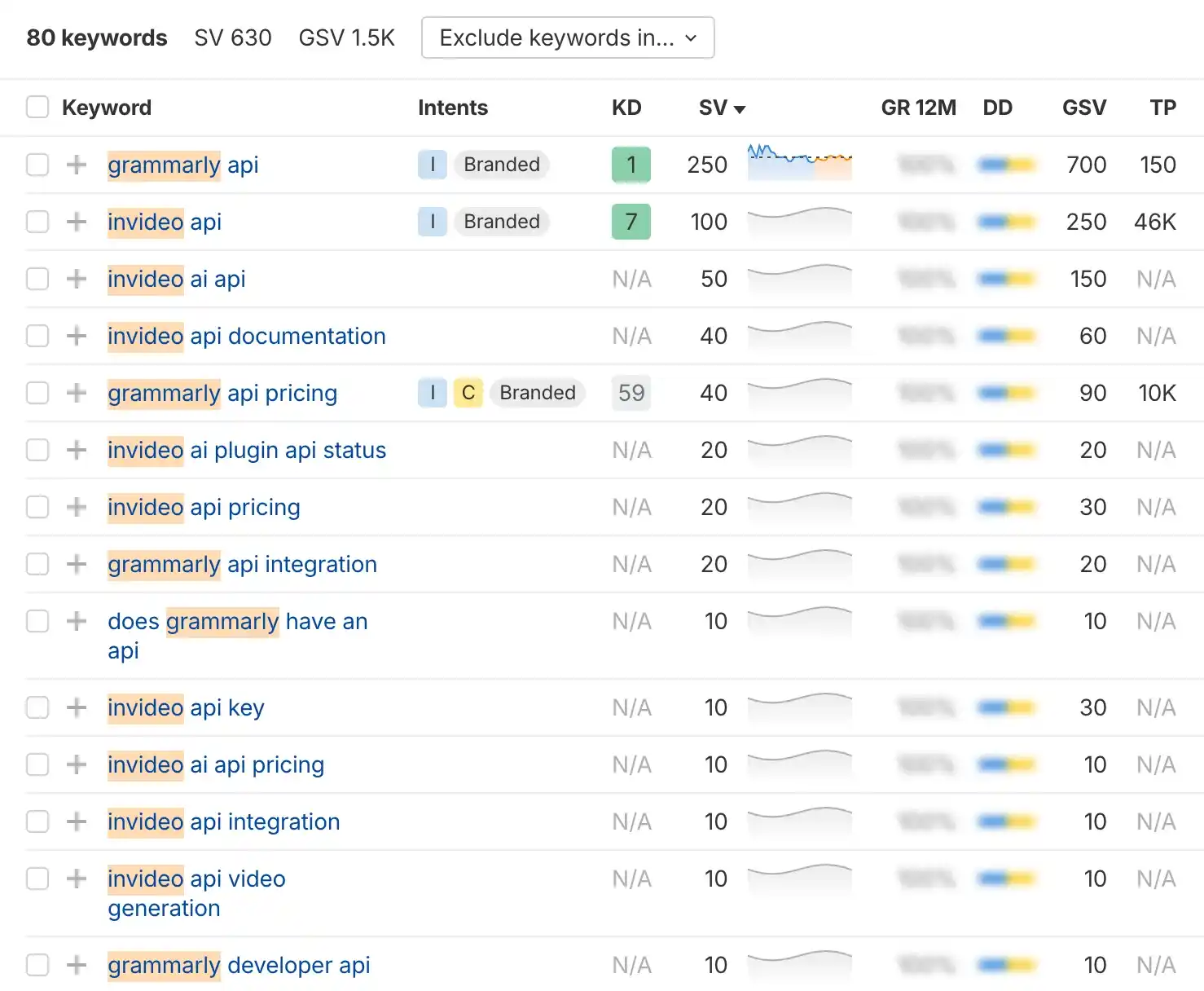The width and height of the screenshot is (1204, 991).
Task: Click the KD badge showing 59
Action: tap(631, 393)
